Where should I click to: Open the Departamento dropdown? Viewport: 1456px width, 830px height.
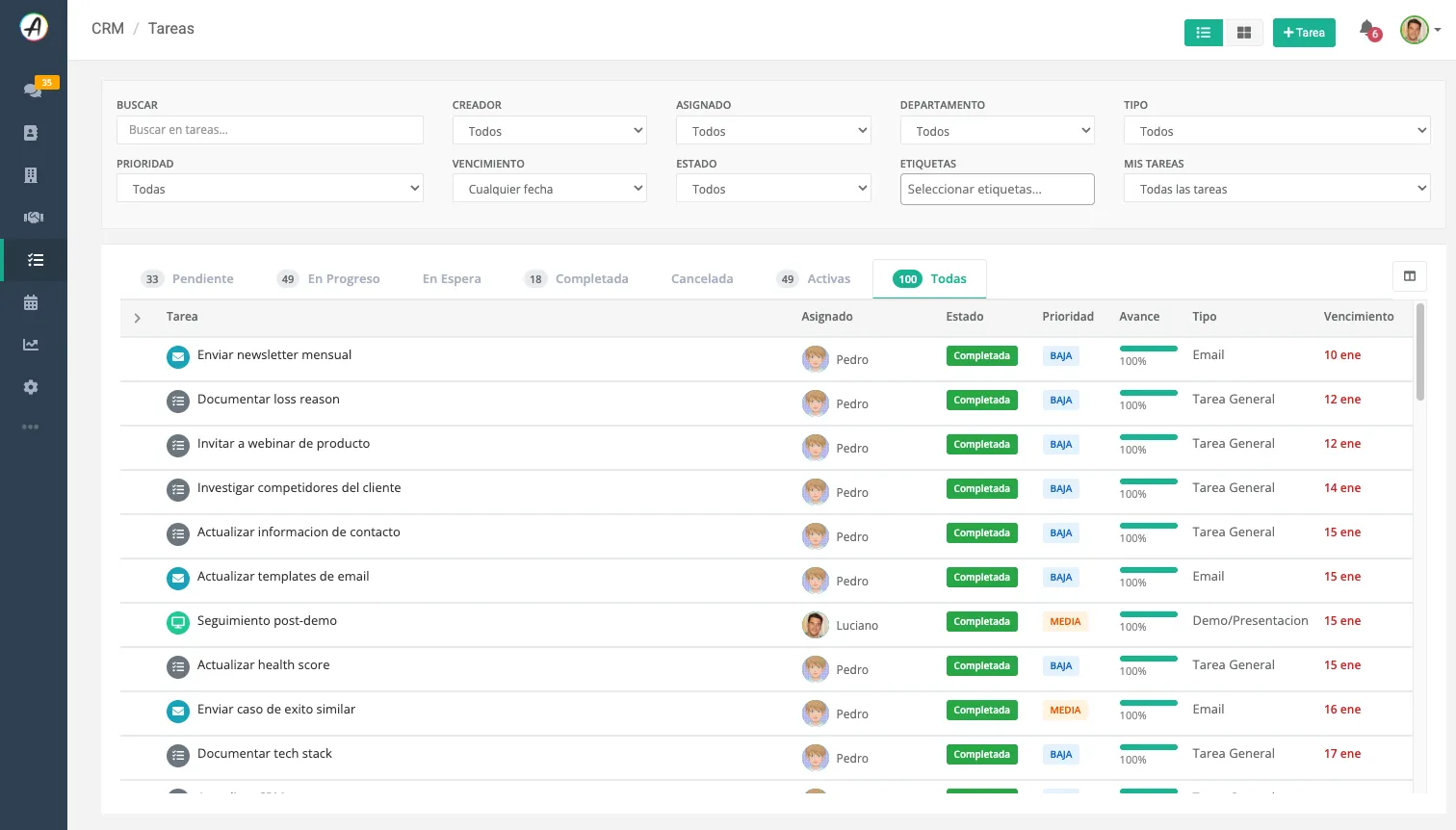(998, 131)
